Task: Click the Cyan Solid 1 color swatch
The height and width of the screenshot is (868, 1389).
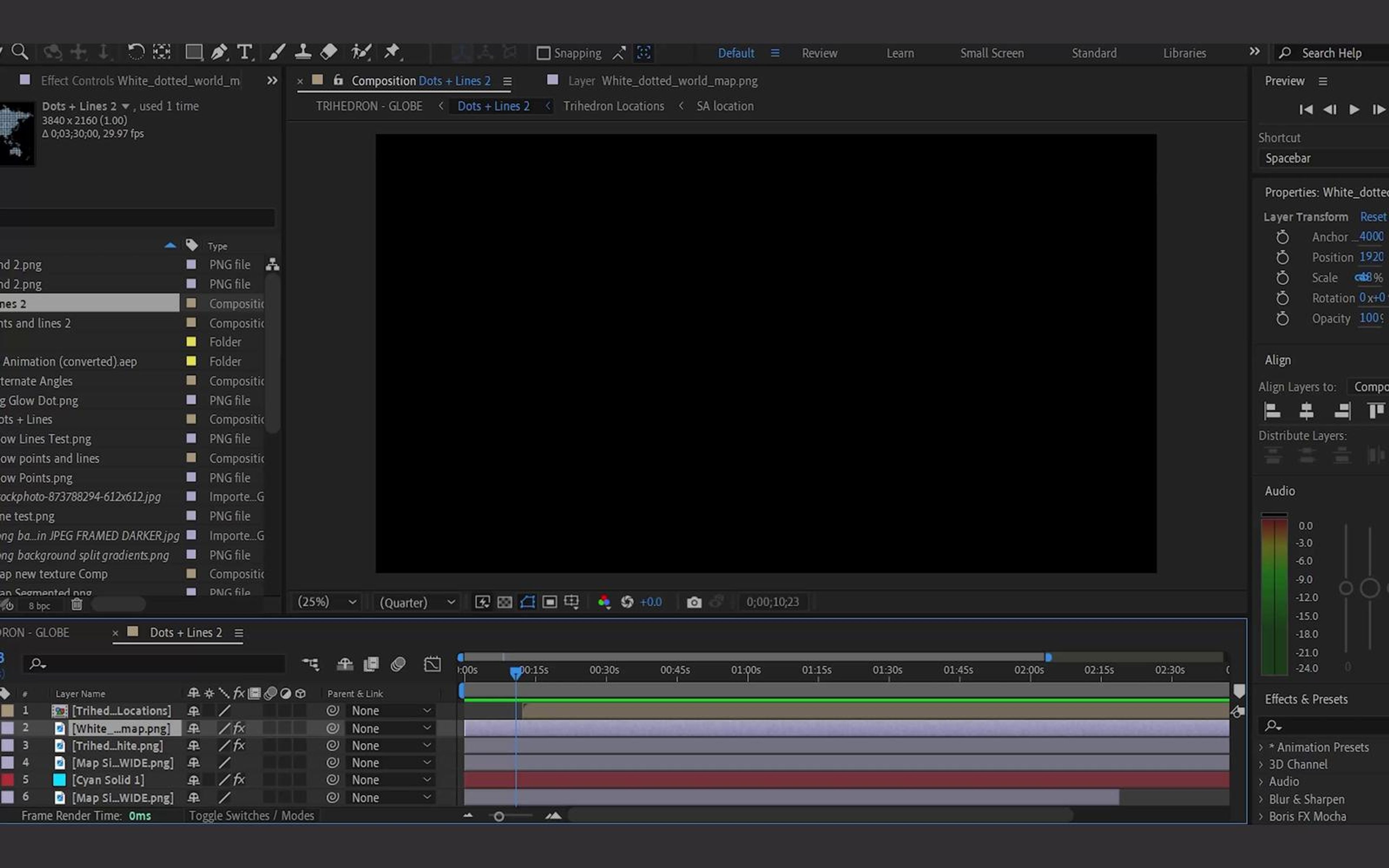Action: (x=59, y=780)
